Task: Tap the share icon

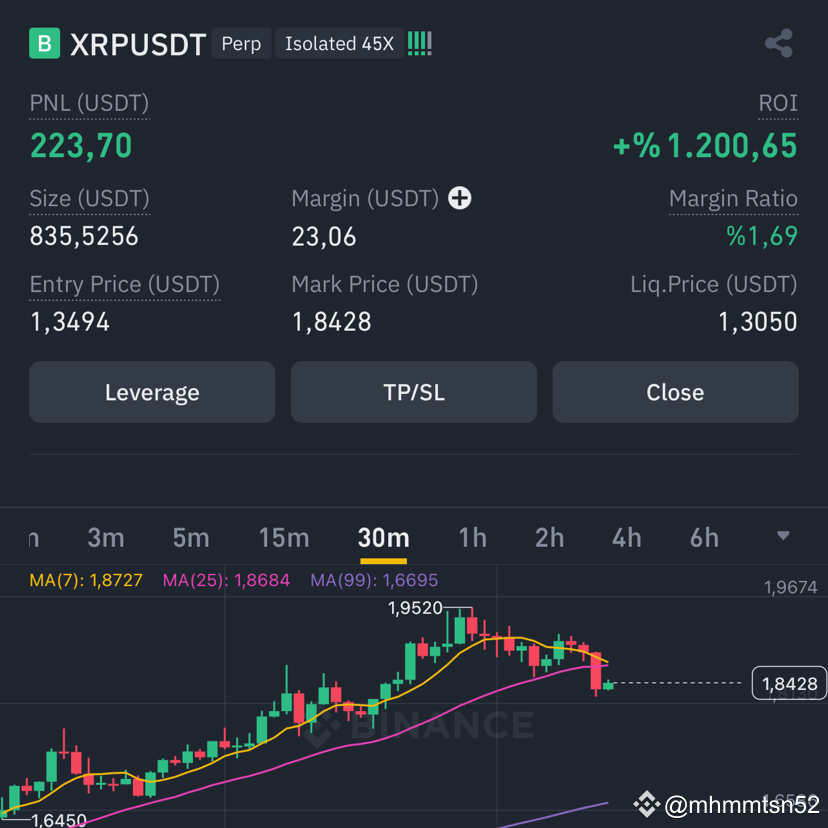Action: 779,43
